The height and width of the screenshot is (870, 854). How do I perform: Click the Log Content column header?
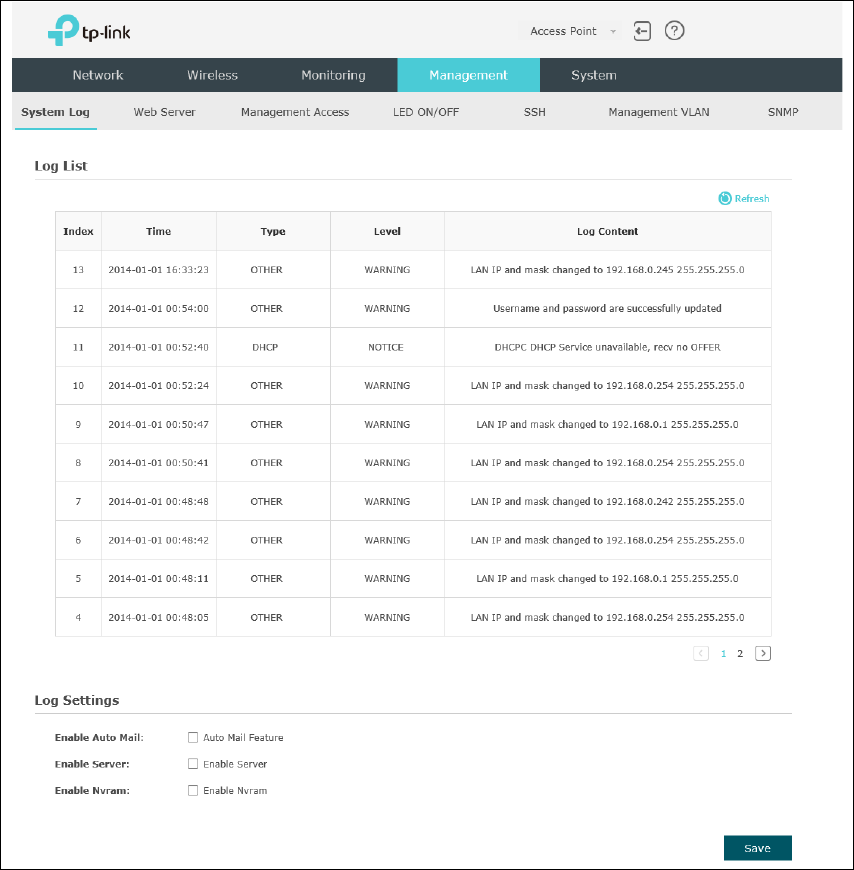(608, 231)
